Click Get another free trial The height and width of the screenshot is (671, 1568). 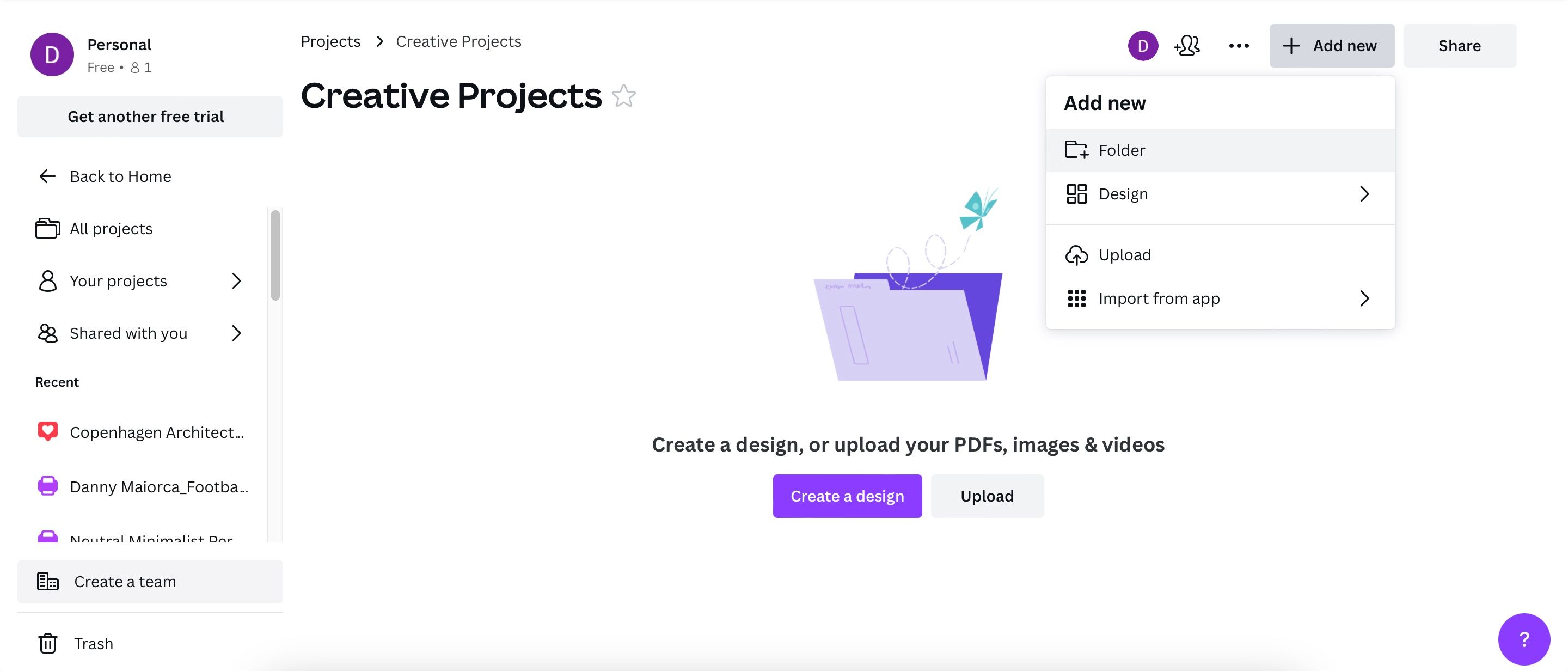coord(146,115)
